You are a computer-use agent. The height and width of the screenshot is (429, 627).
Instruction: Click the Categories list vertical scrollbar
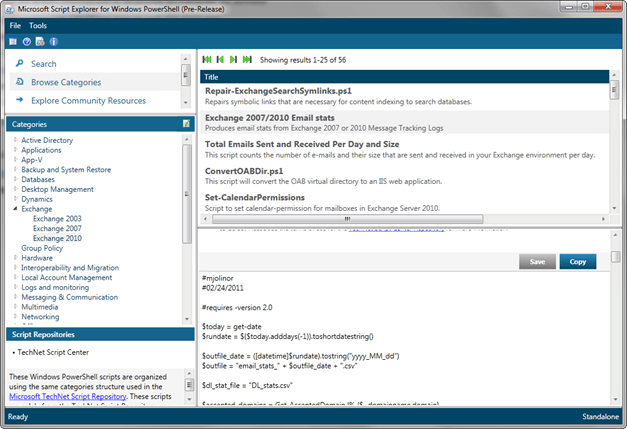tap(187, 230)
